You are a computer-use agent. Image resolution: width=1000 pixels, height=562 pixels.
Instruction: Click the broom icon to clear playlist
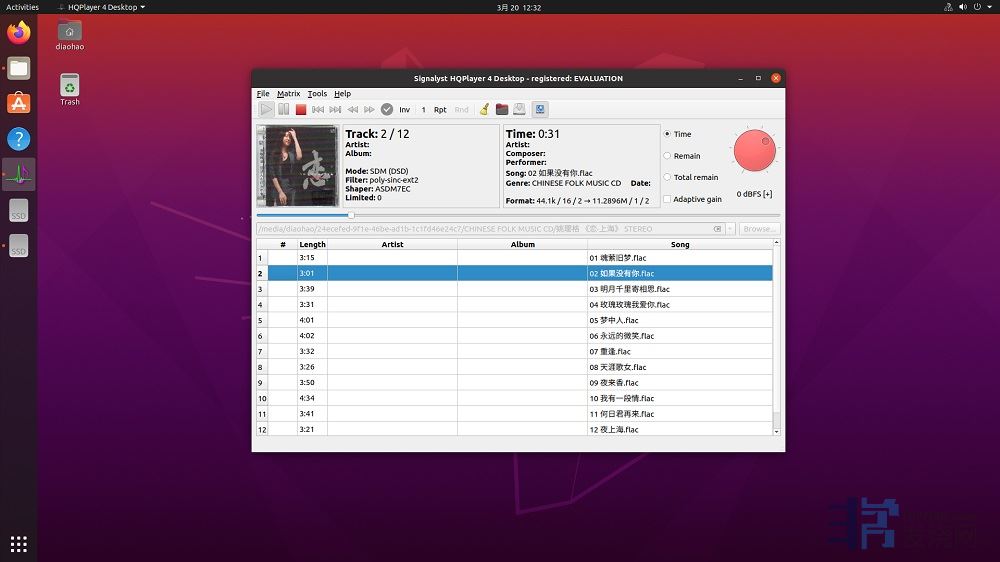coord(485,110)
